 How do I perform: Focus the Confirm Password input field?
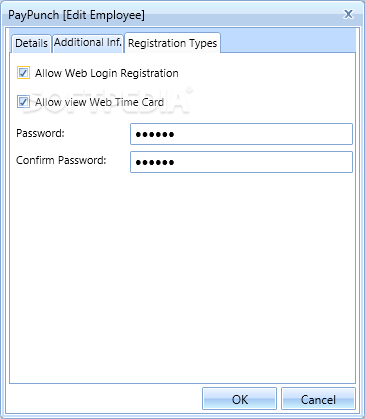241,162
